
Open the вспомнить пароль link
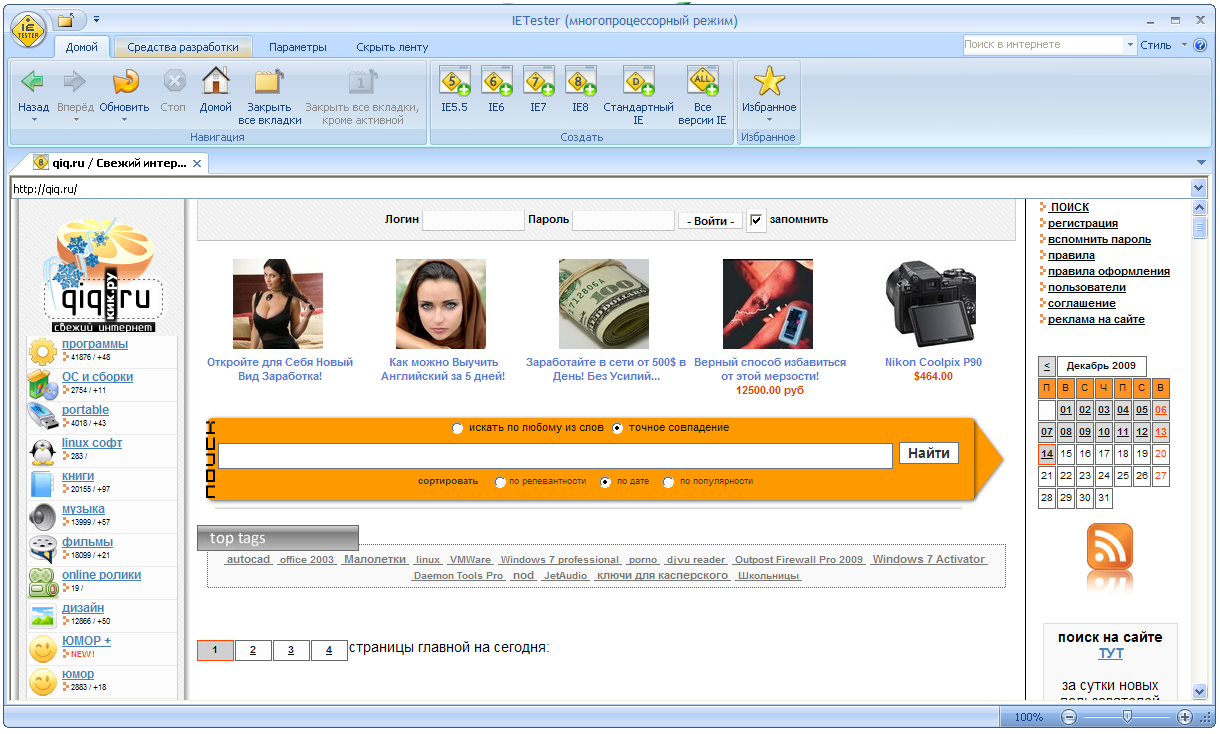pyautogui.click(x=1099, y=239)
